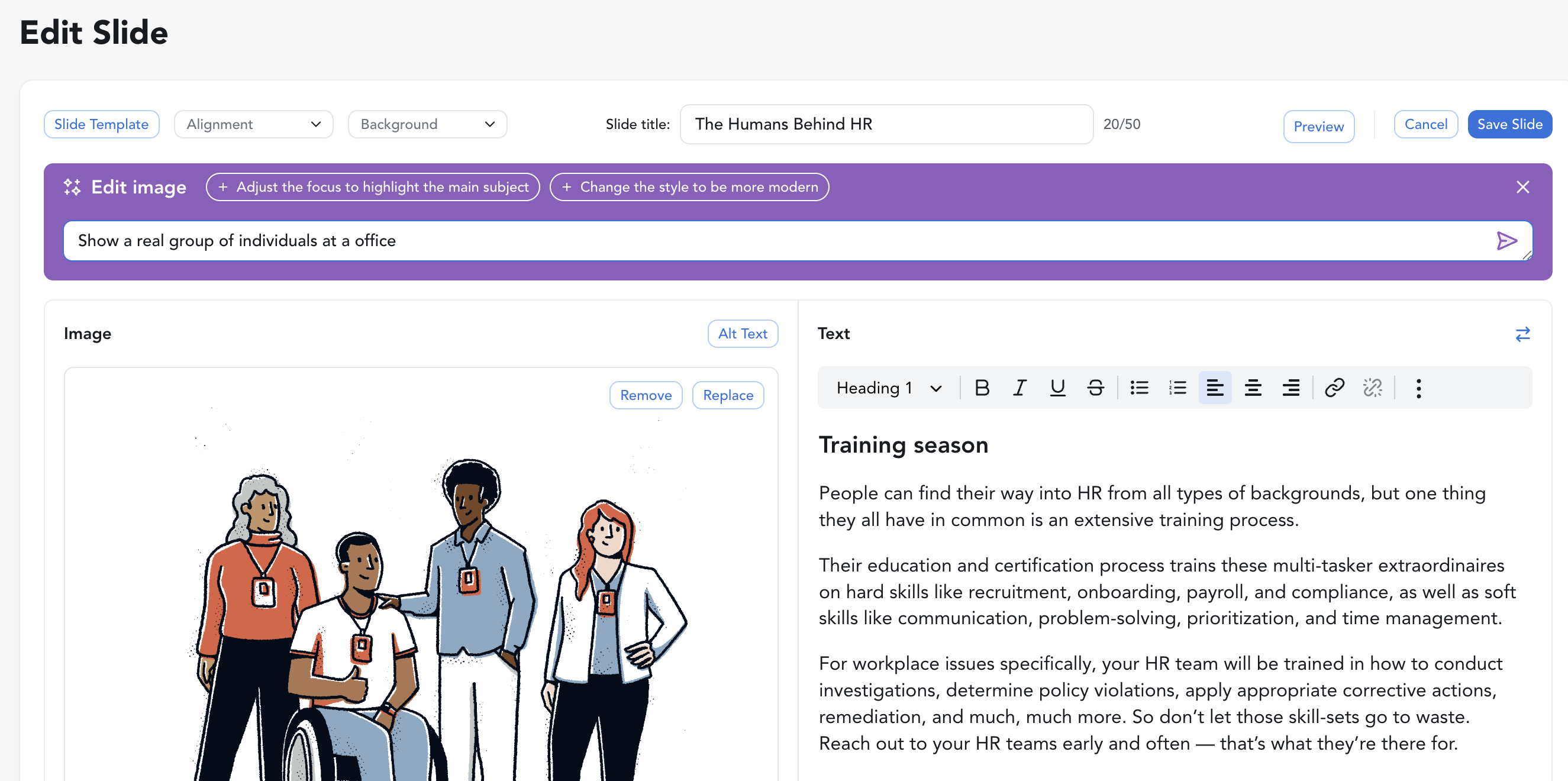Center-align the text
This screenshot has height=781, width=1568.
pyautogui.click(x=1253, y=388)
